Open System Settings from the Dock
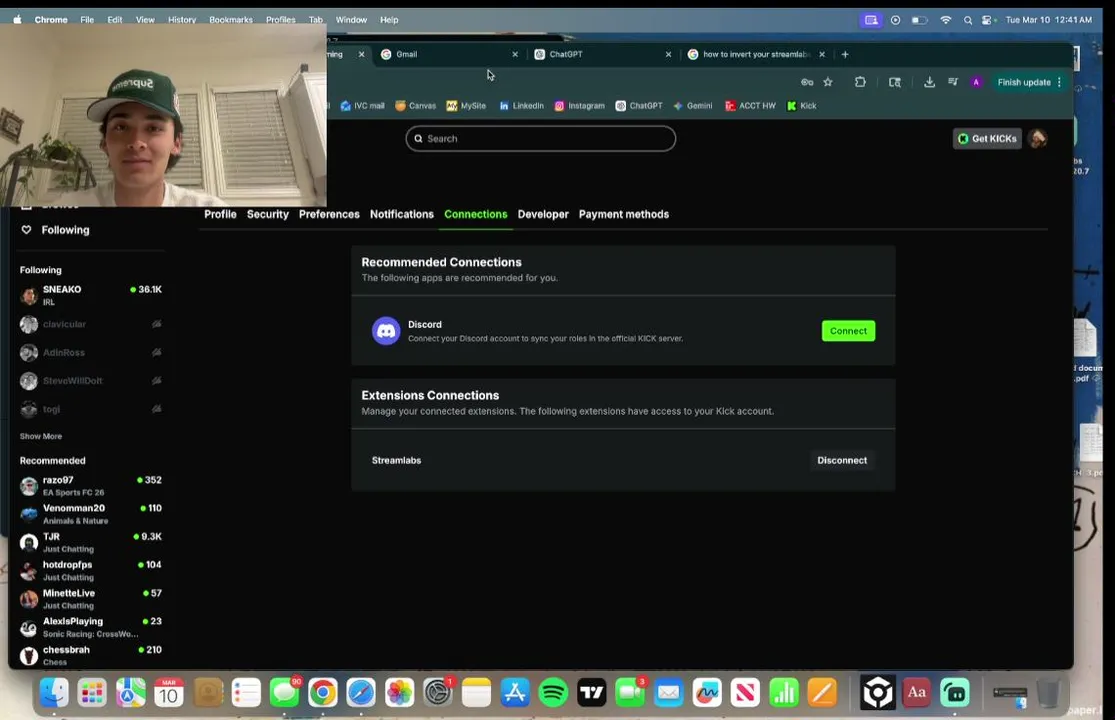The height and width of the screenshot is (720, 1115). tap(438, 692)
